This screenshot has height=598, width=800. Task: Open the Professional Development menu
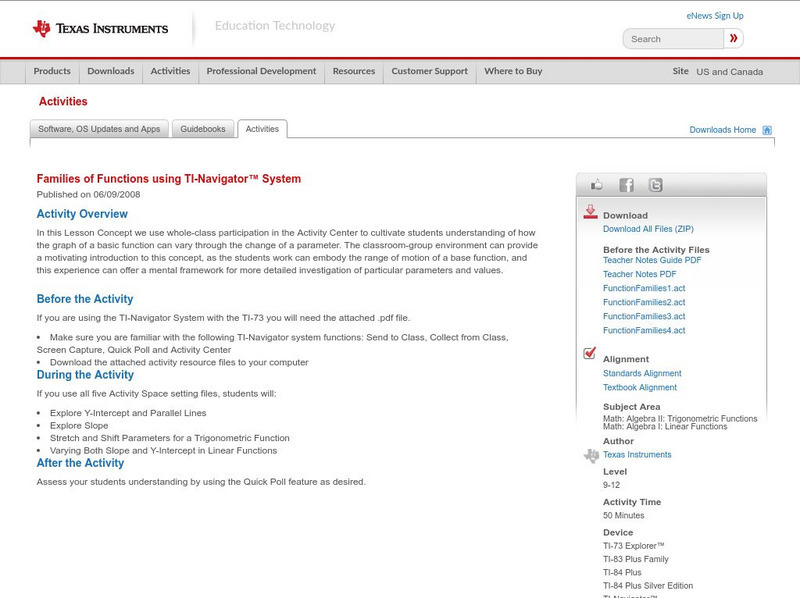tap(261, 71)
